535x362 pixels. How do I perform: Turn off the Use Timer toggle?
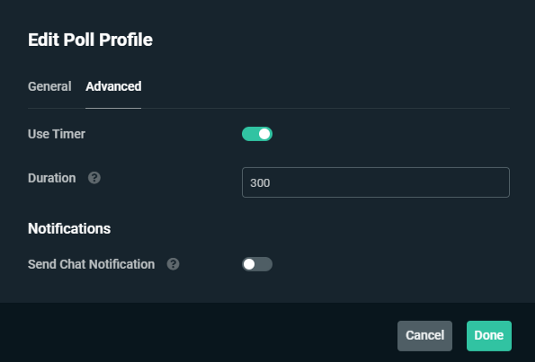257,134
